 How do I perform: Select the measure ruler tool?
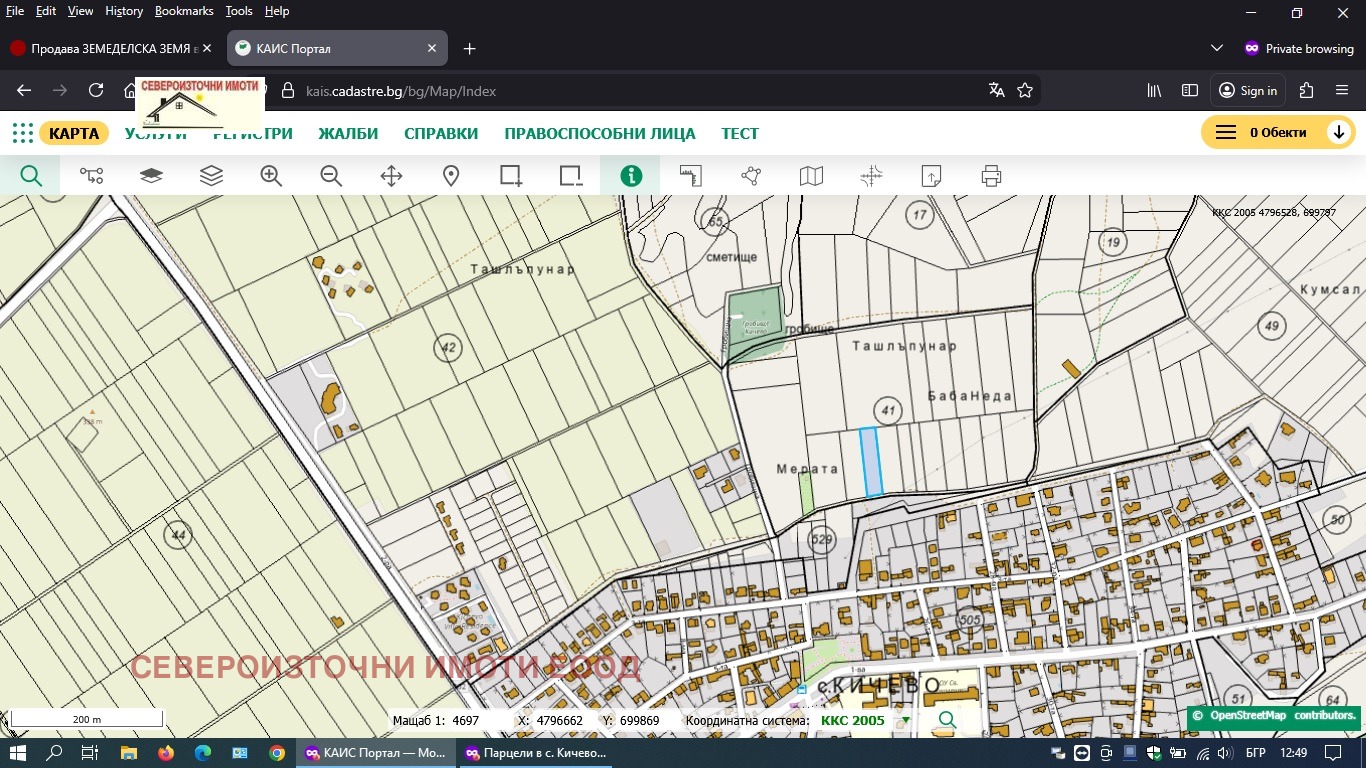pos(691,176)
